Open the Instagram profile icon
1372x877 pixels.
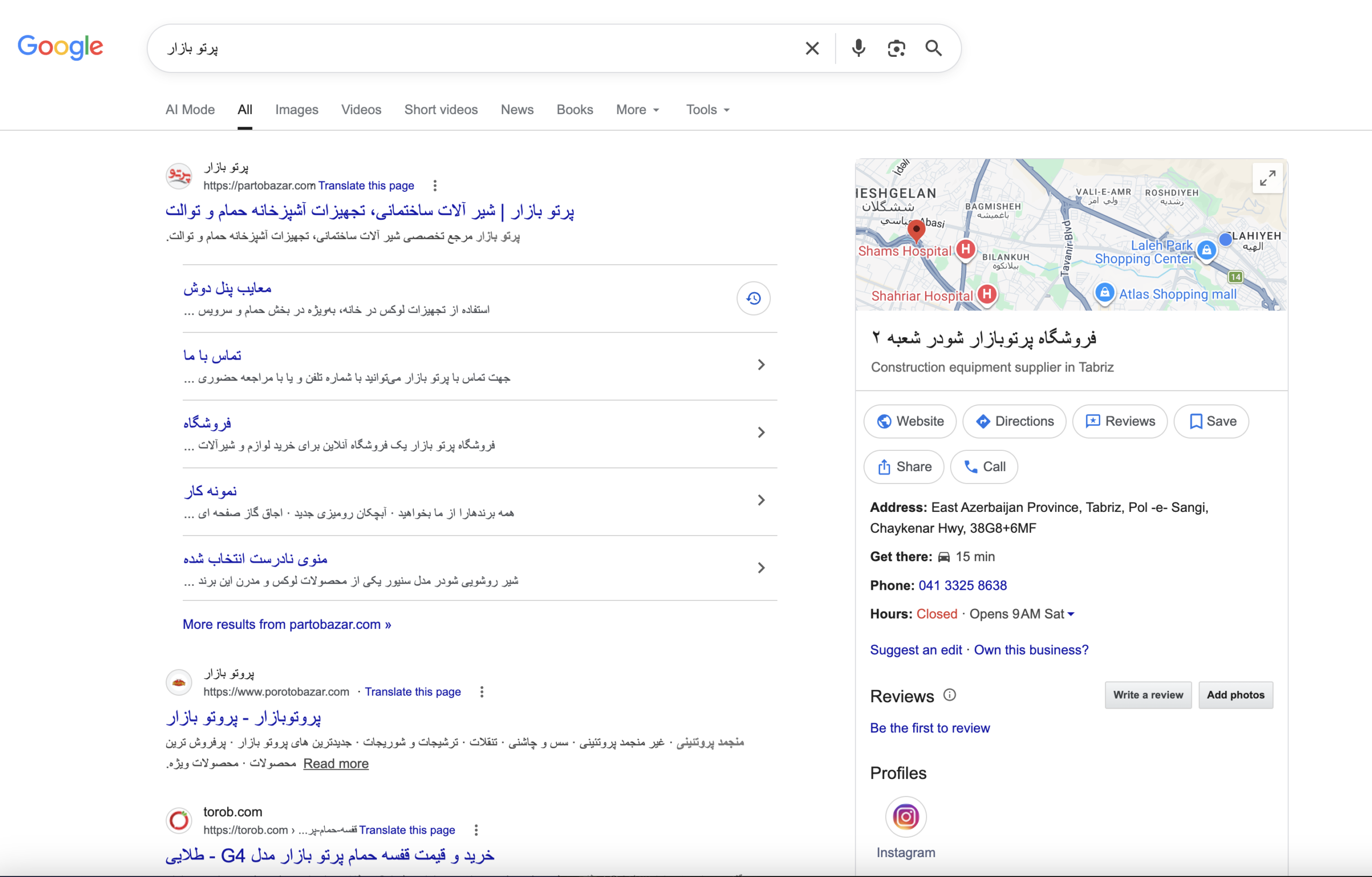click(x=905, y=817)
